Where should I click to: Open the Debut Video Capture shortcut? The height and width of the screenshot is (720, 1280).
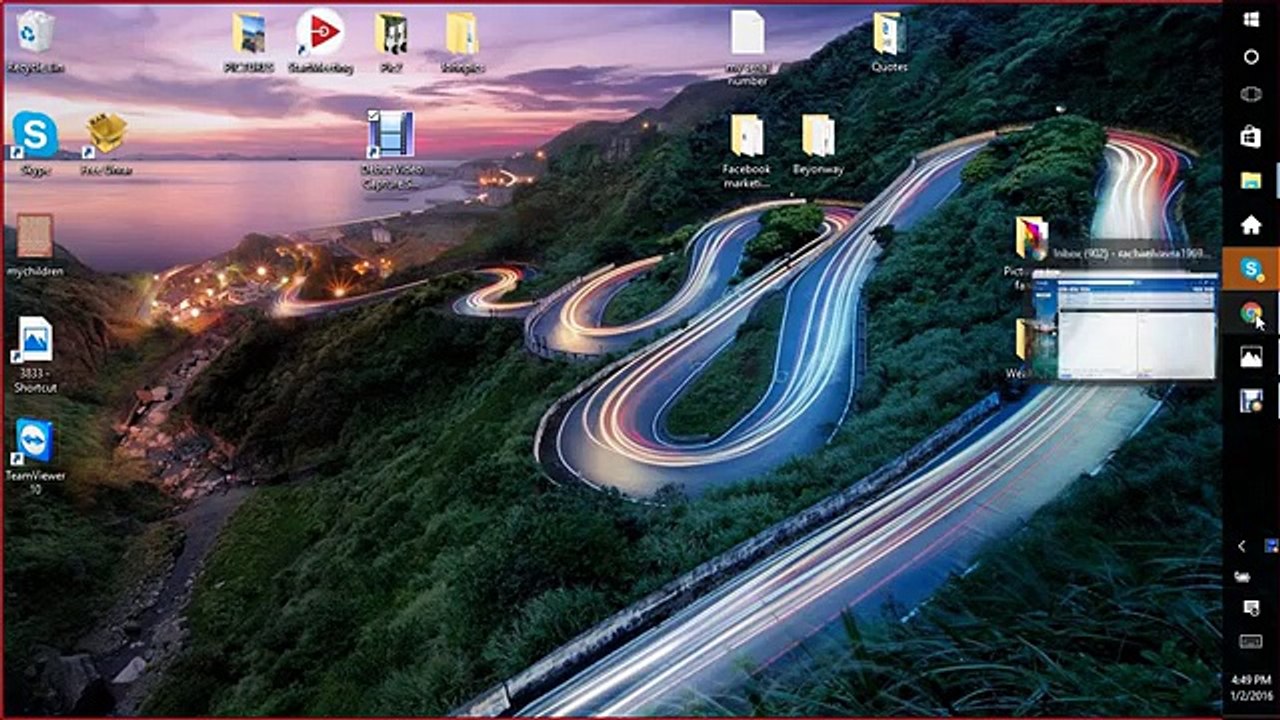(390, 149)
